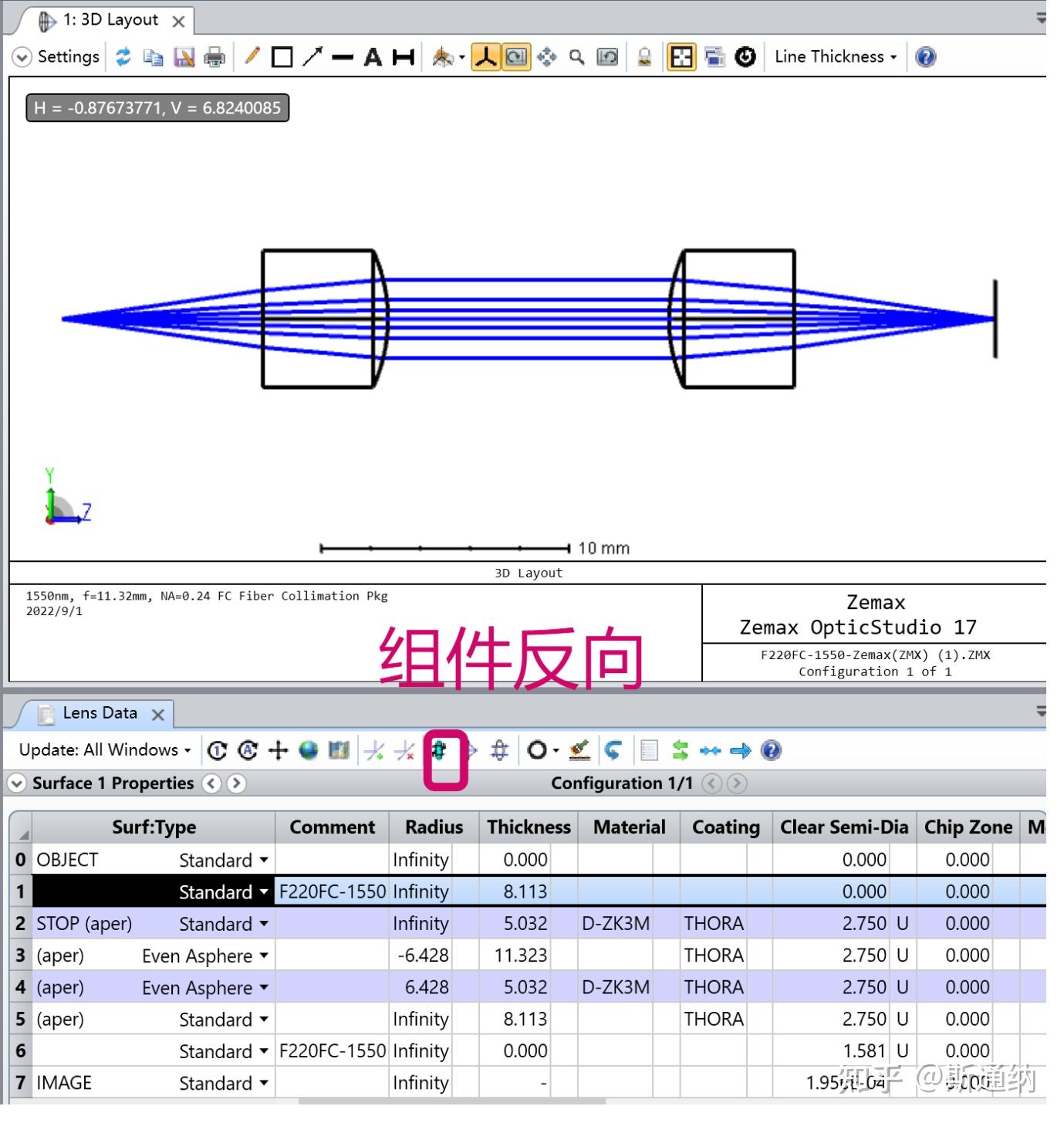Copy the 3D Layout to clipboard

[153, 56]
